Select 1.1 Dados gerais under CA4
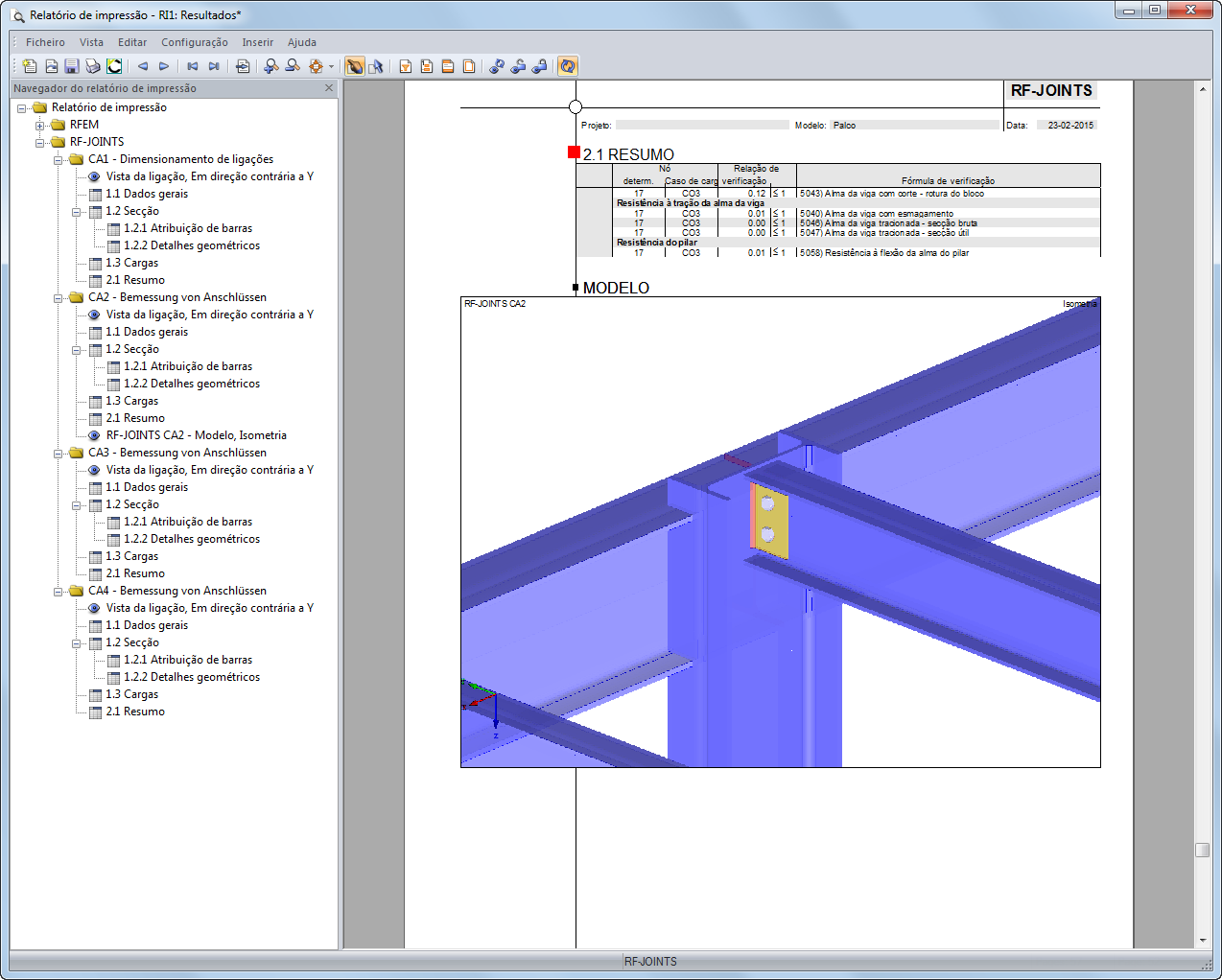 tap(146, 625)
